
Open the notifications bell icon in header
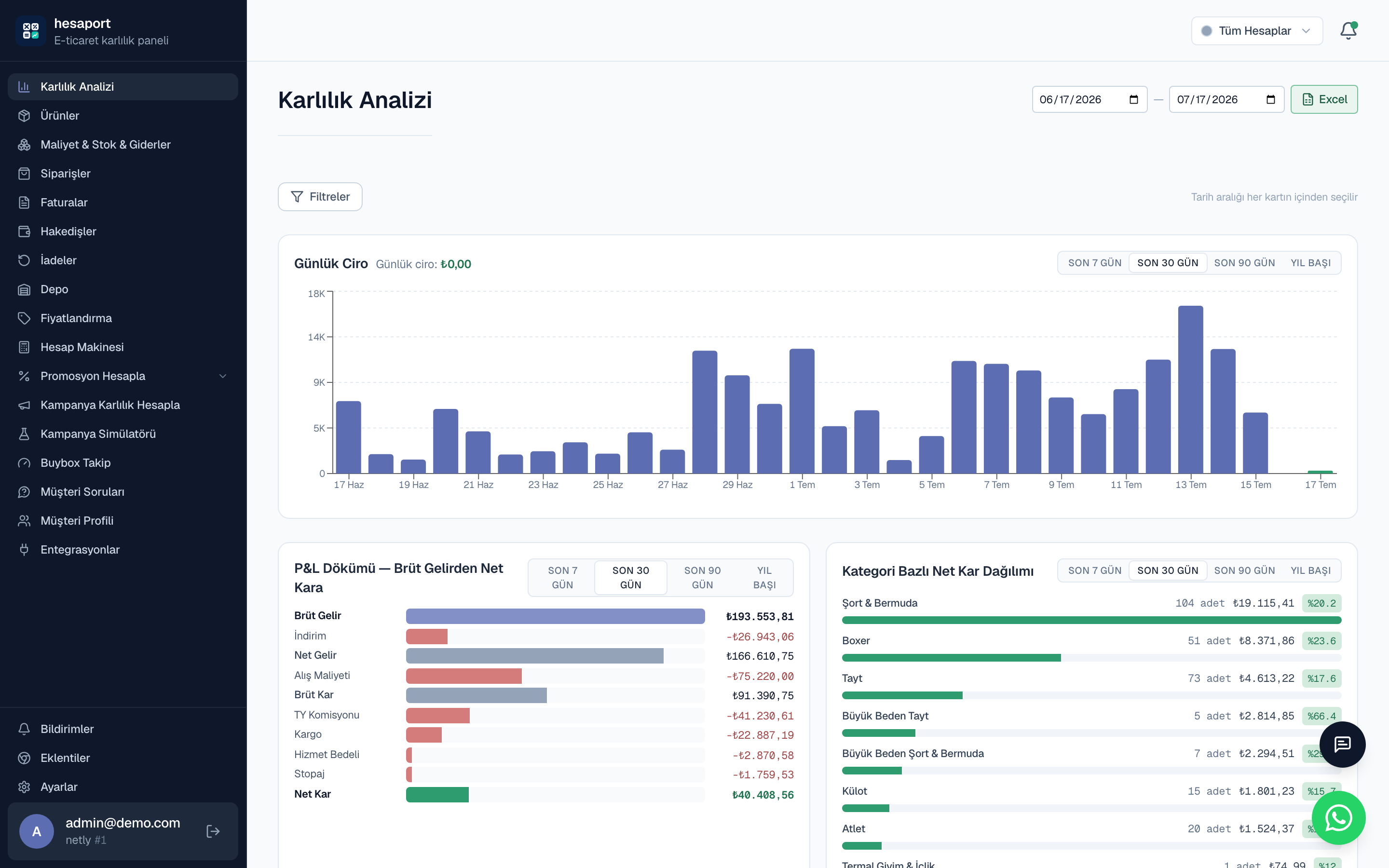[x=1348, y=30]
